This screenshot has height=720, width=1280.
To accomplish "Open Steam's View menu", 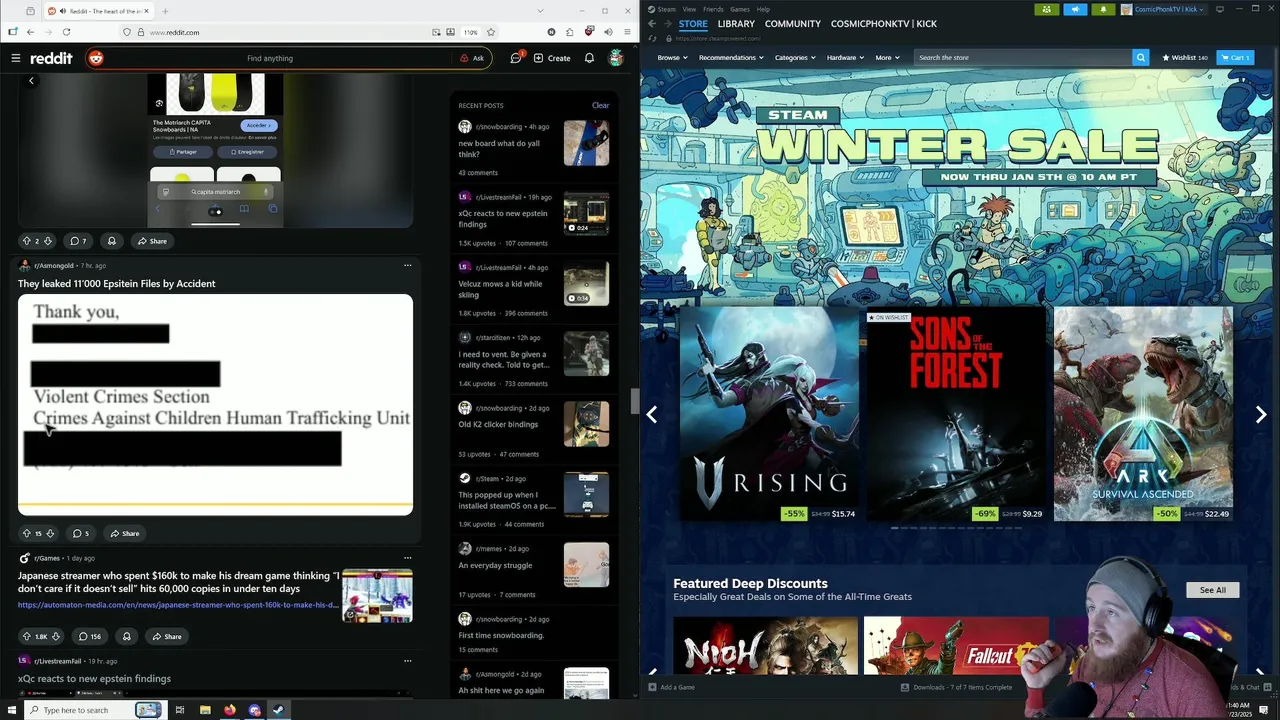I will coord(689,9).
